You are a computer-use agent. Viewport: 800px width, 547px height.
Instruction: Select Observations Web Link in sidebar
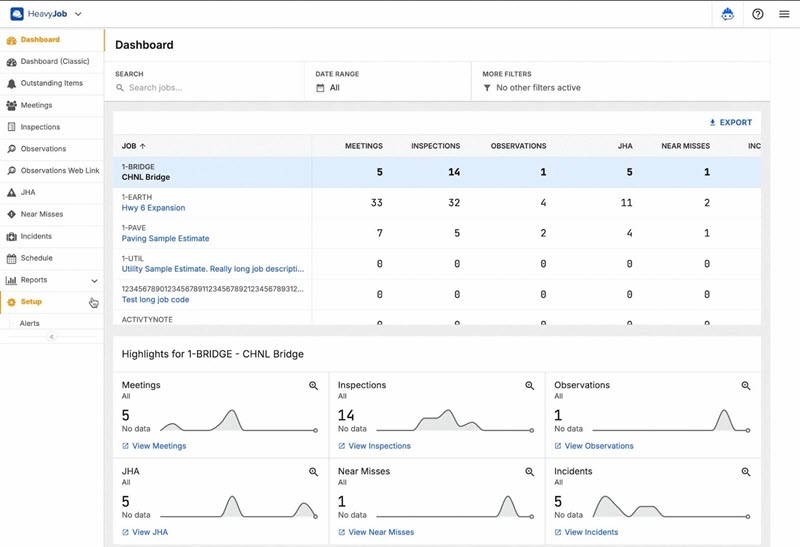[x=59, y=171]
